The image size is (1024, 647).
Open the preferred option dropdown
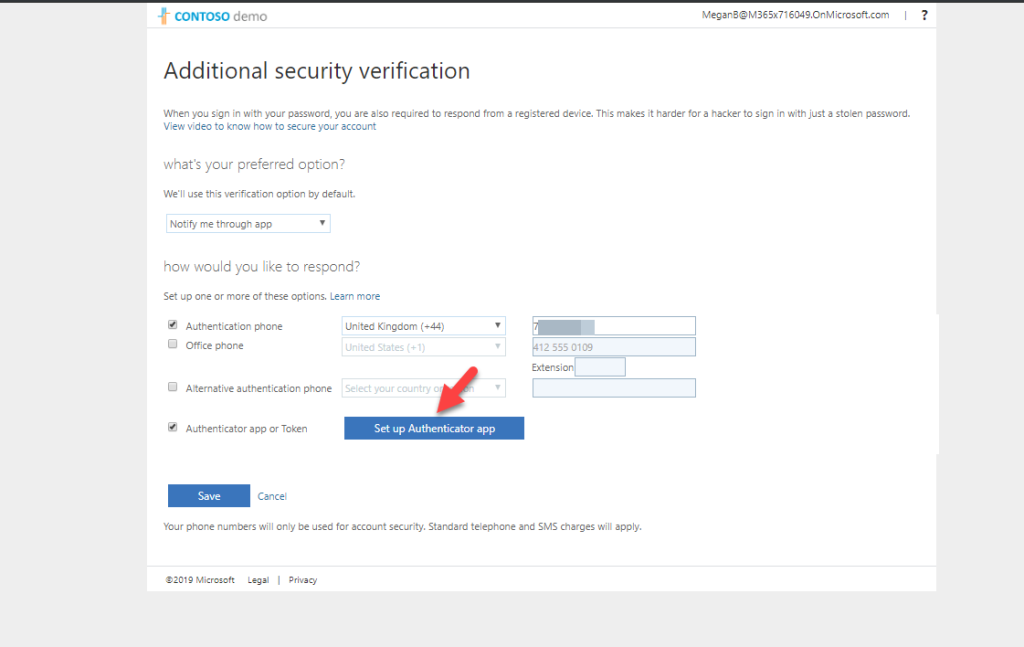point(247,223)
